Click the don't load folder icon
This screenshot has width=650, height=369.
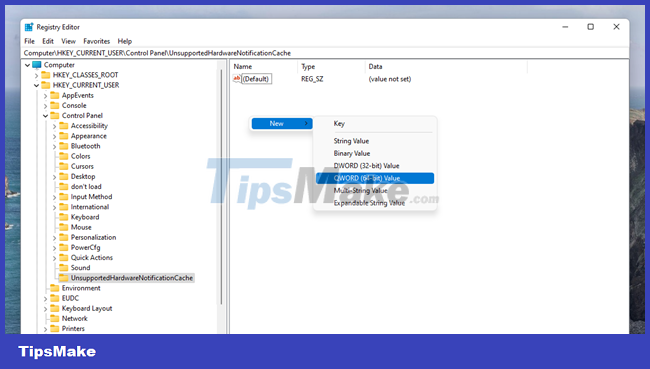63,187
